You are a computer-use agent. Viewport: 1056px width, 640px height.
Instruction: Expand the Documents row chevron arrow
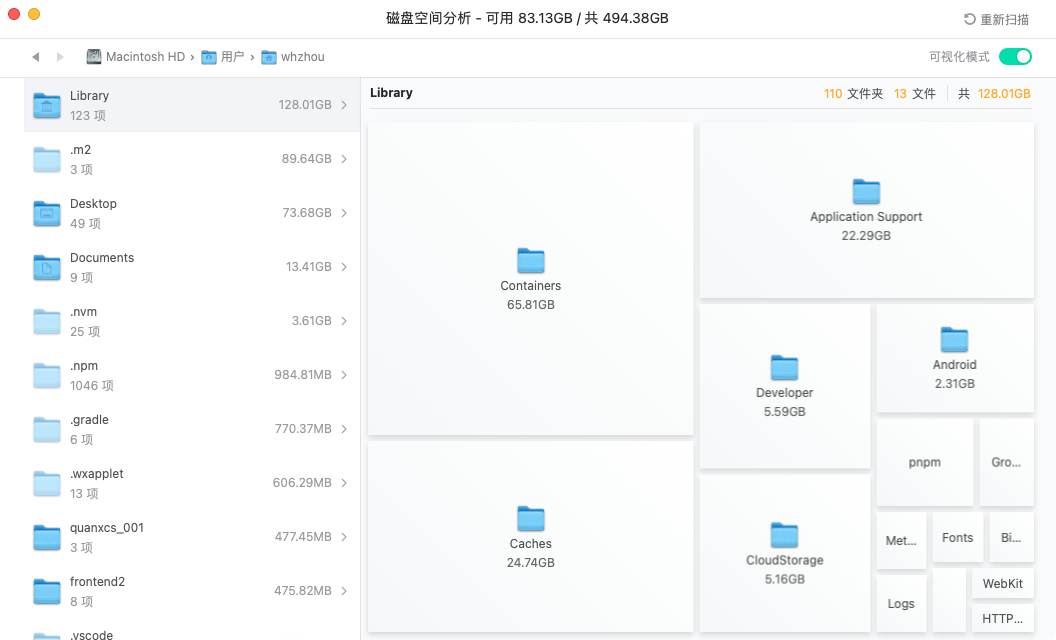tap(344, 267)
